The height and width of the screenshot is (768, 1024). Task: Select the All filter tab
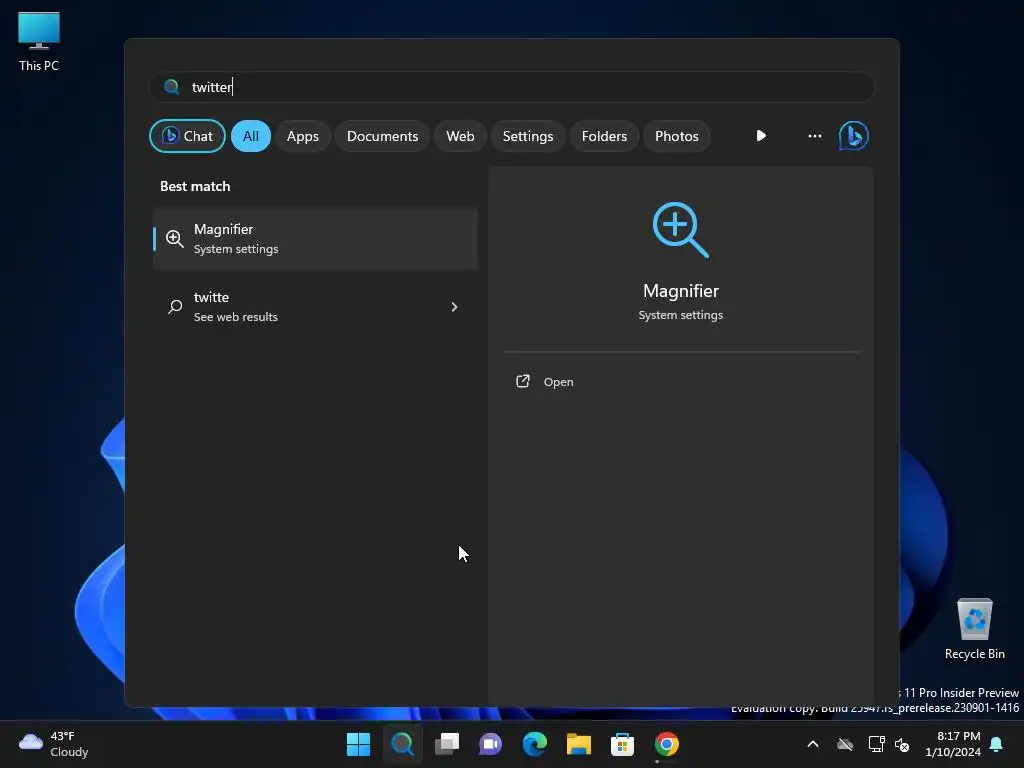point(251,136)
